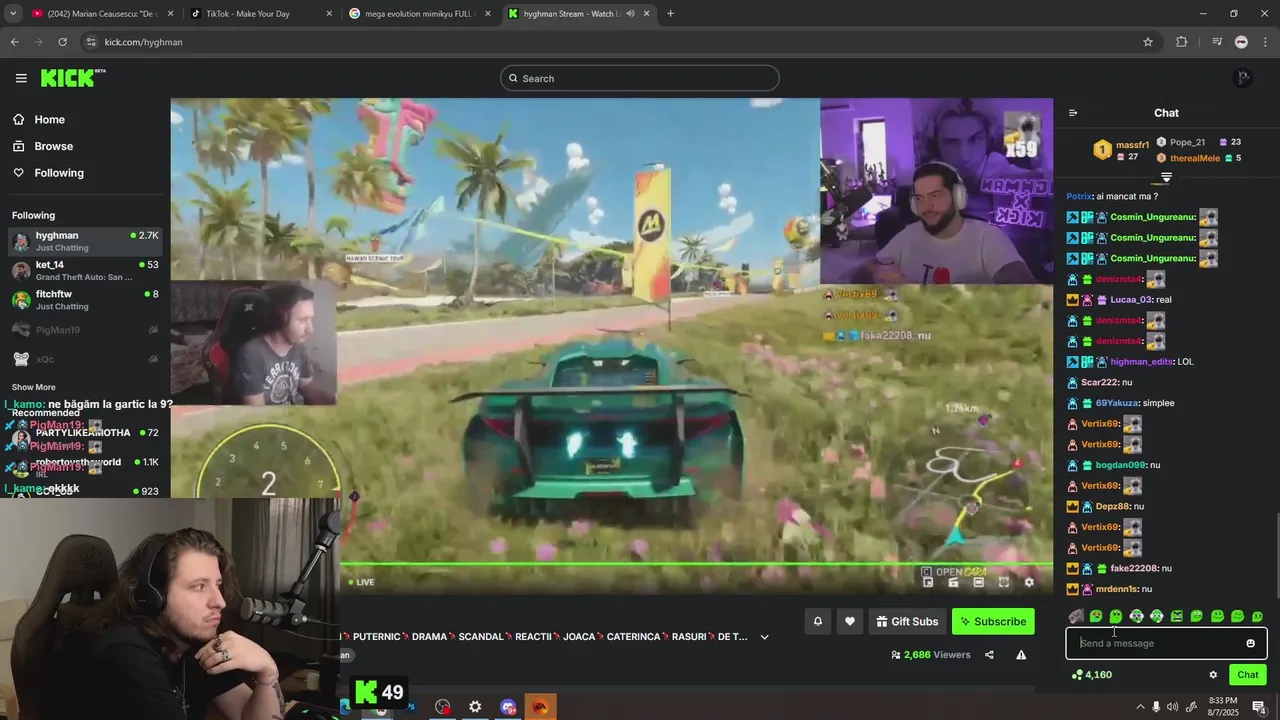Toggle stream notifications bell
The image size is (1280, 720).
(x=818, y=621)
